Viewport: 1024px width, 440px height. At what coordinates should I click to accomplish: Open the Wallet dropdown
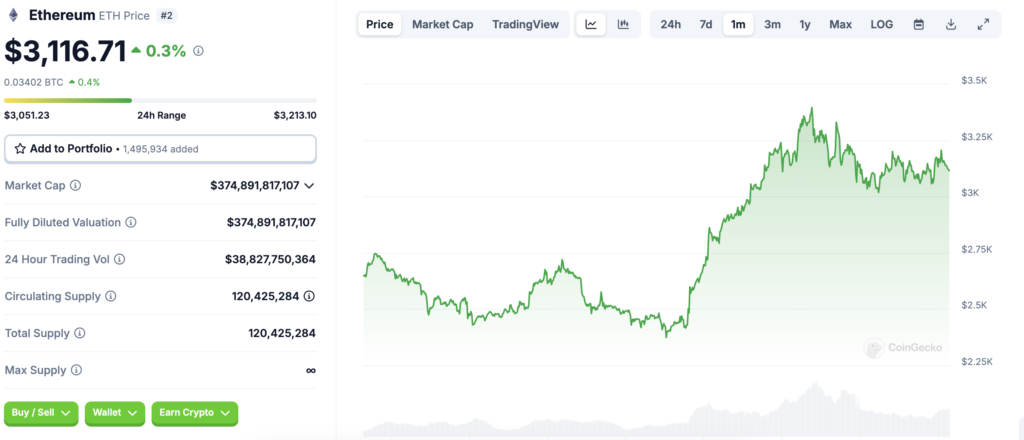coord(115,412)
